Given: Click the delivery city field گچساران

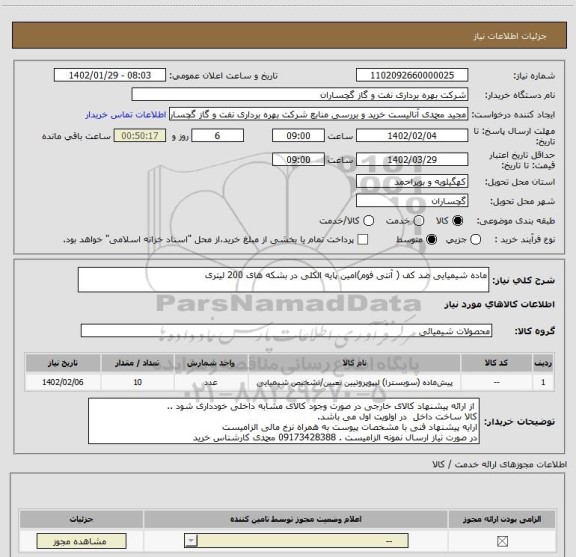Looking at the screenshot, I should 412,201.
